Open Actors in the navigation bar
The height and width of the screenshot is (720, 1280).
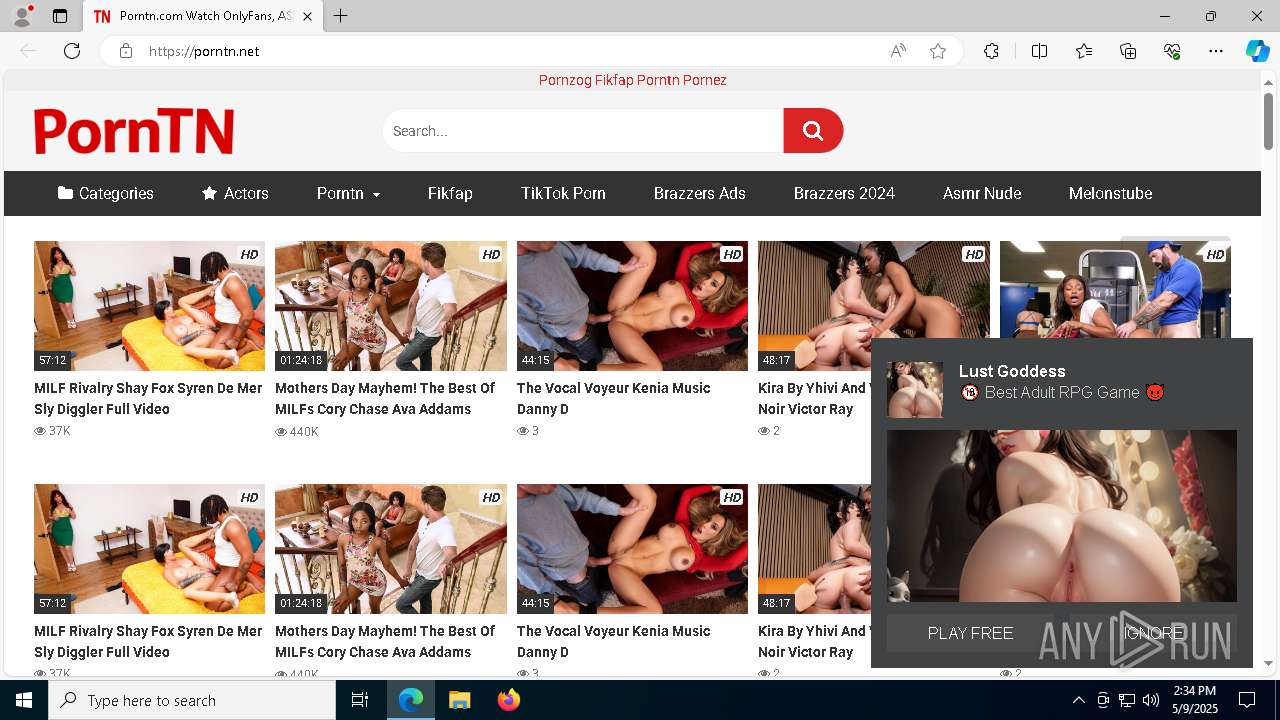[235, 193]
